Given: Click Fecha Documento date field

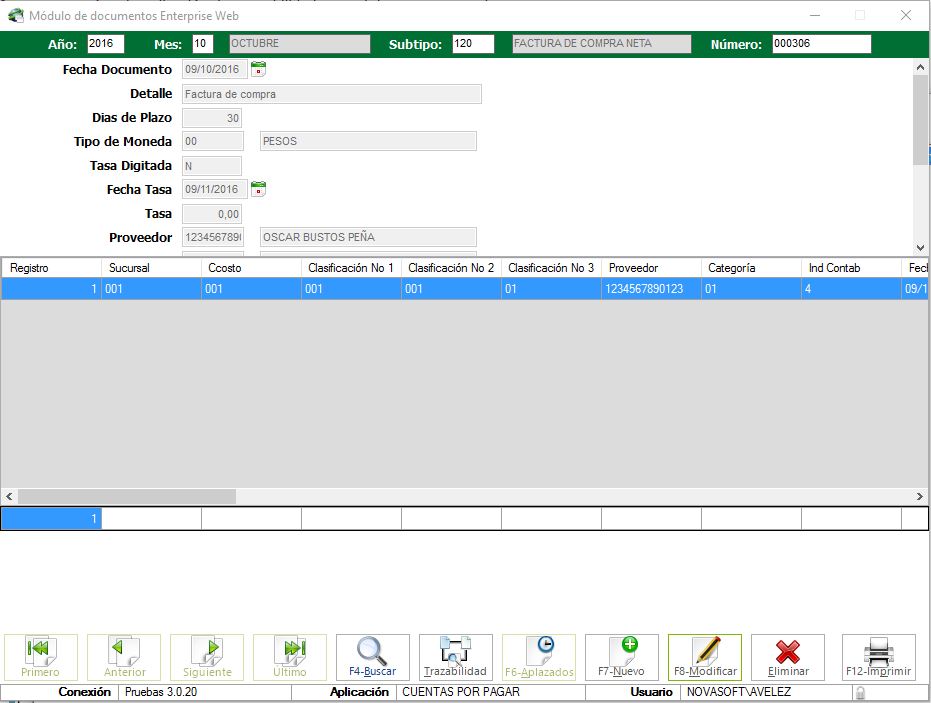Looking at the screenshot, I should 214,69.
